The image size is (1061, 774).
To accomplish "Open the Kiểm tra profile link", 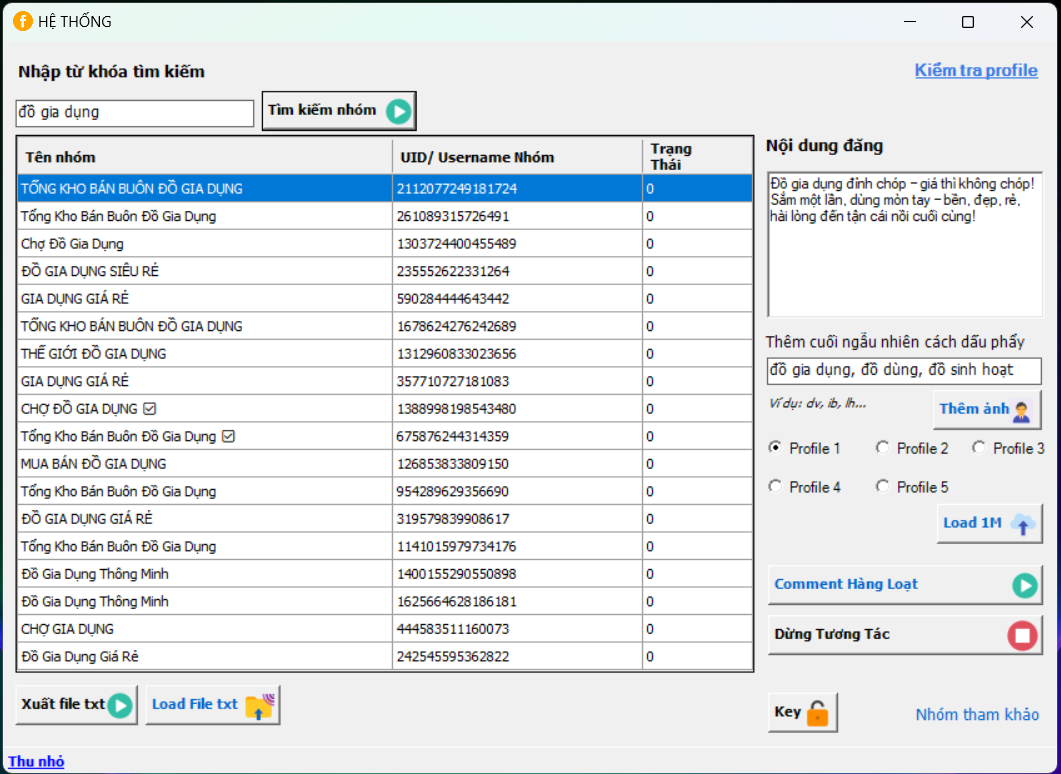I will 976,70.
